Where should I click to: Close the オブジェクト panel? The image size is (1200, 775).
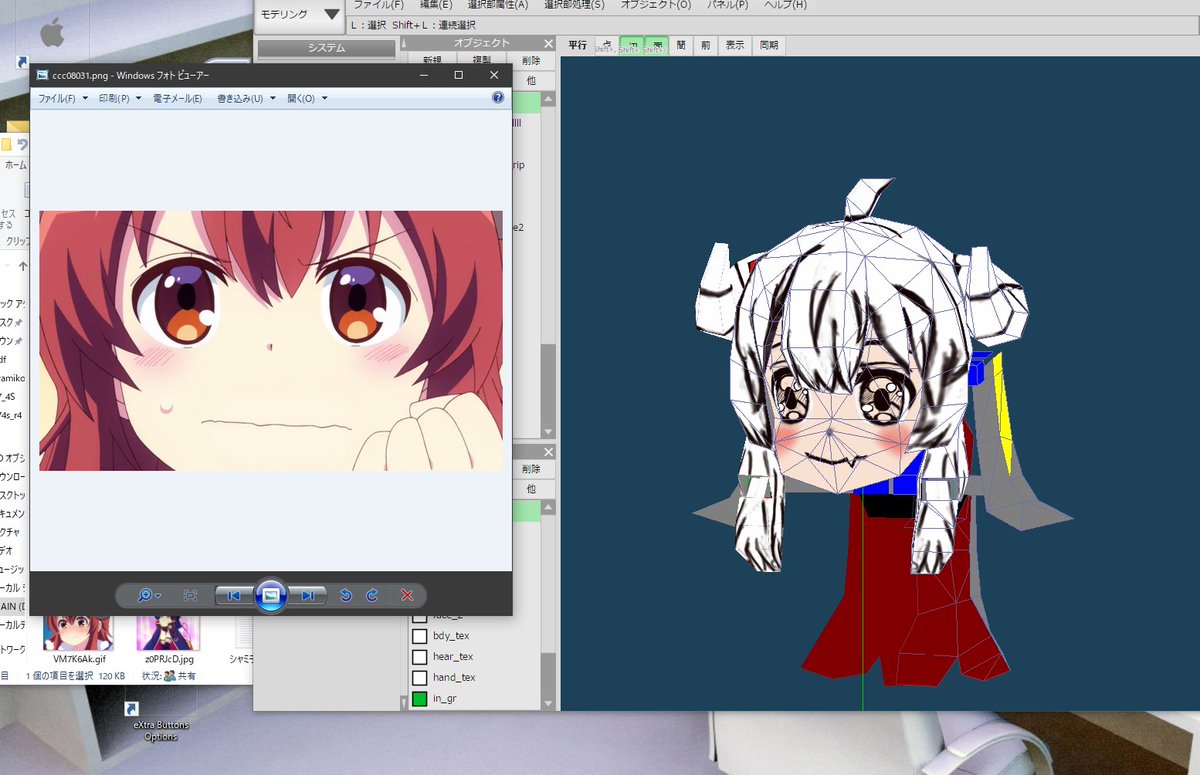548,43
